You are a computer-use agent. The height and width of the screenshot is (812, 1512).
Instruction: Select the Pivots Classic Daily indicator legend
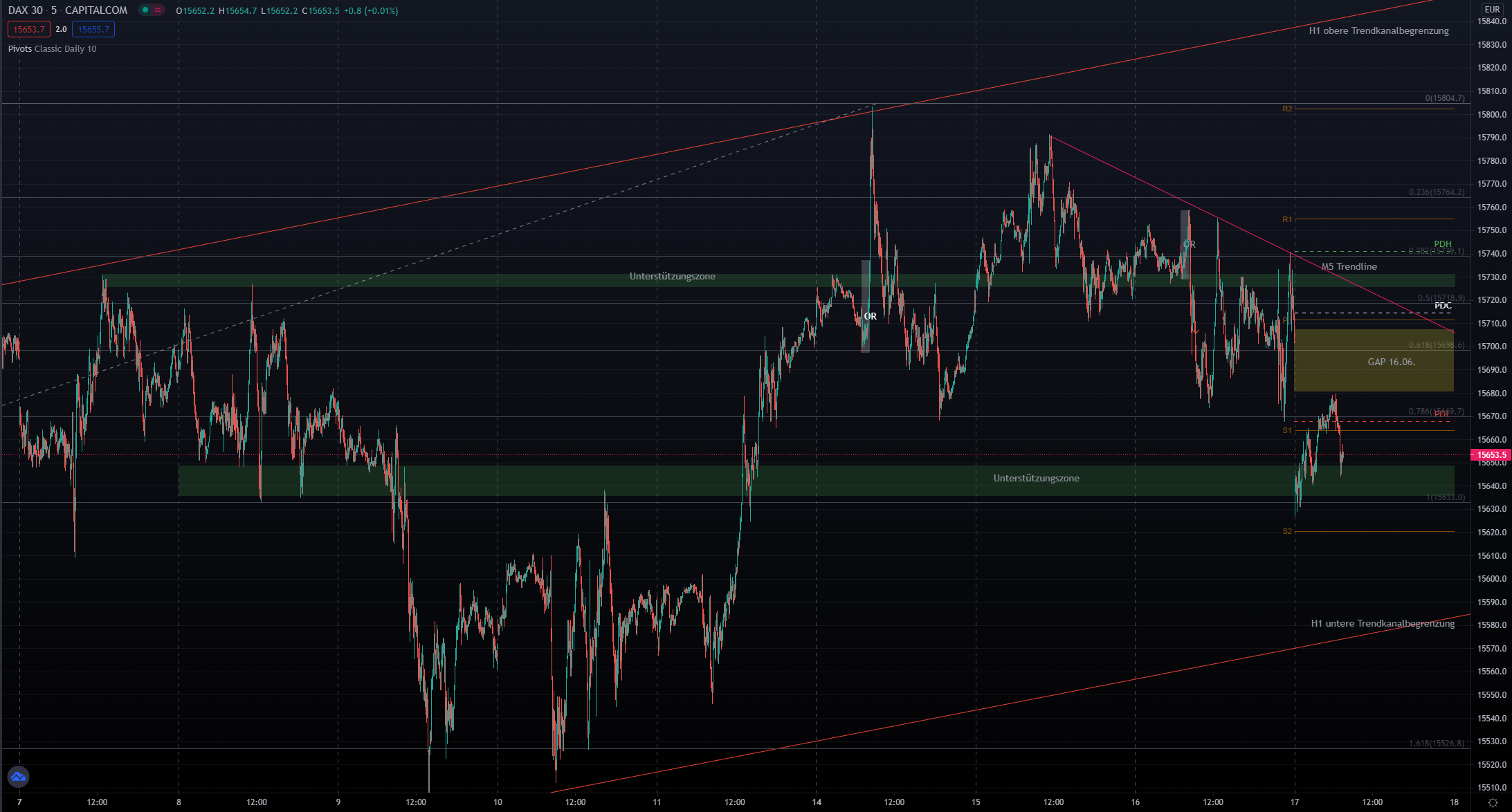(x=52, y=49)
